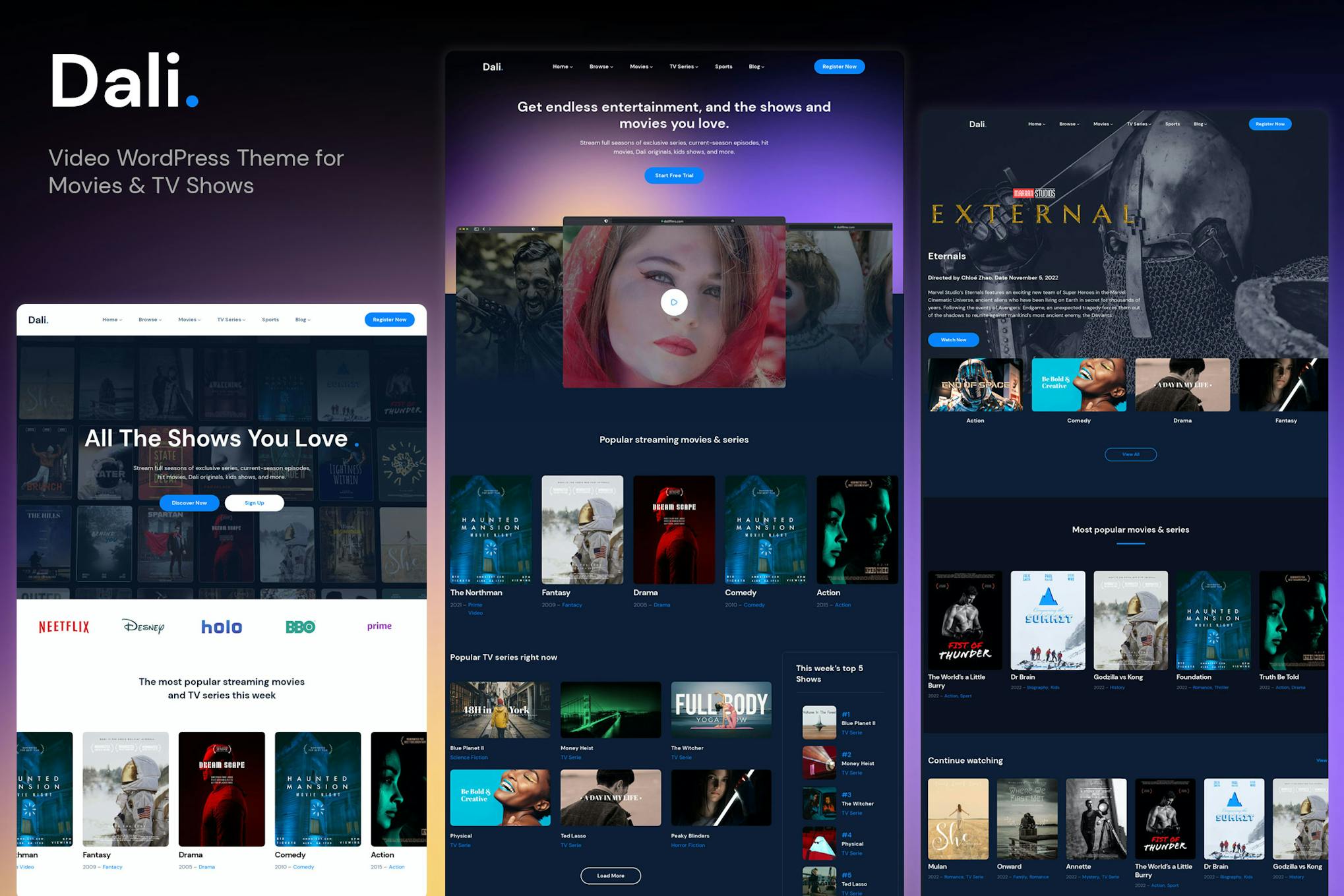Open Dr Brain Summit poster in popular row
Image resolution: width=1344 pixels, height=896 pixels.
(x=1048, y=620)
